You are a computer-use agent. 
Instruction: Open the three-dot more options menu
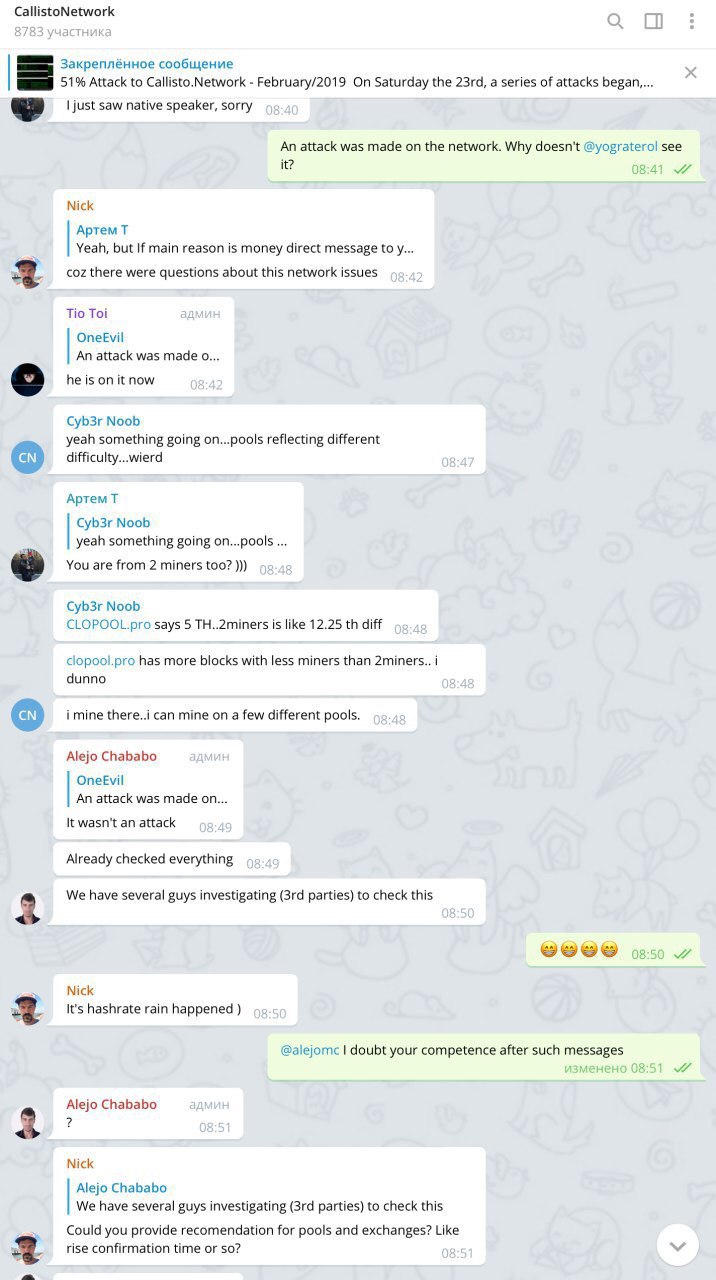[691, 21]
